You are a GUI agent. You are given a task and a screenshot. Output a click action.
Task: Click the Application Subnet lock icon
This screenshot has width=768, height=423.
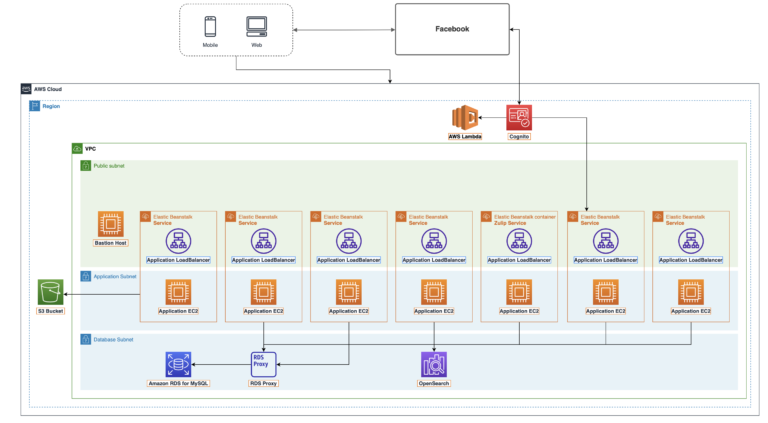pyautogui.click(x=86, y=276)
